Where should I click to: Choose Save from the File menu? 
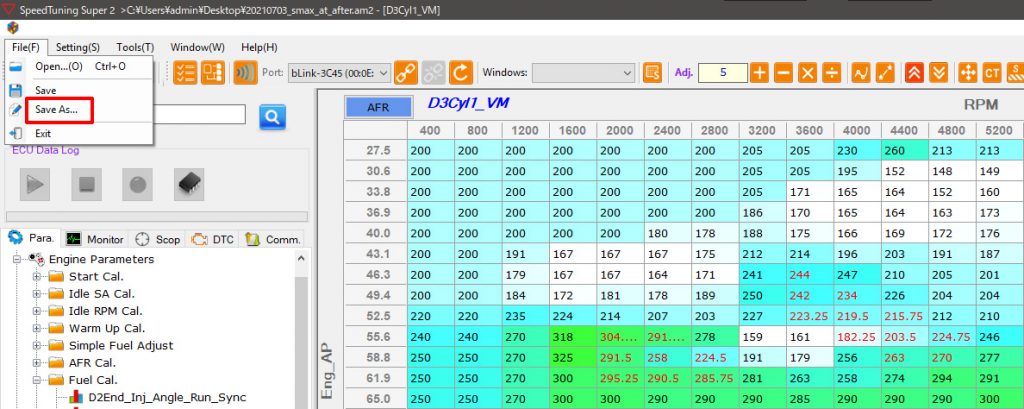tap(80, 90)
